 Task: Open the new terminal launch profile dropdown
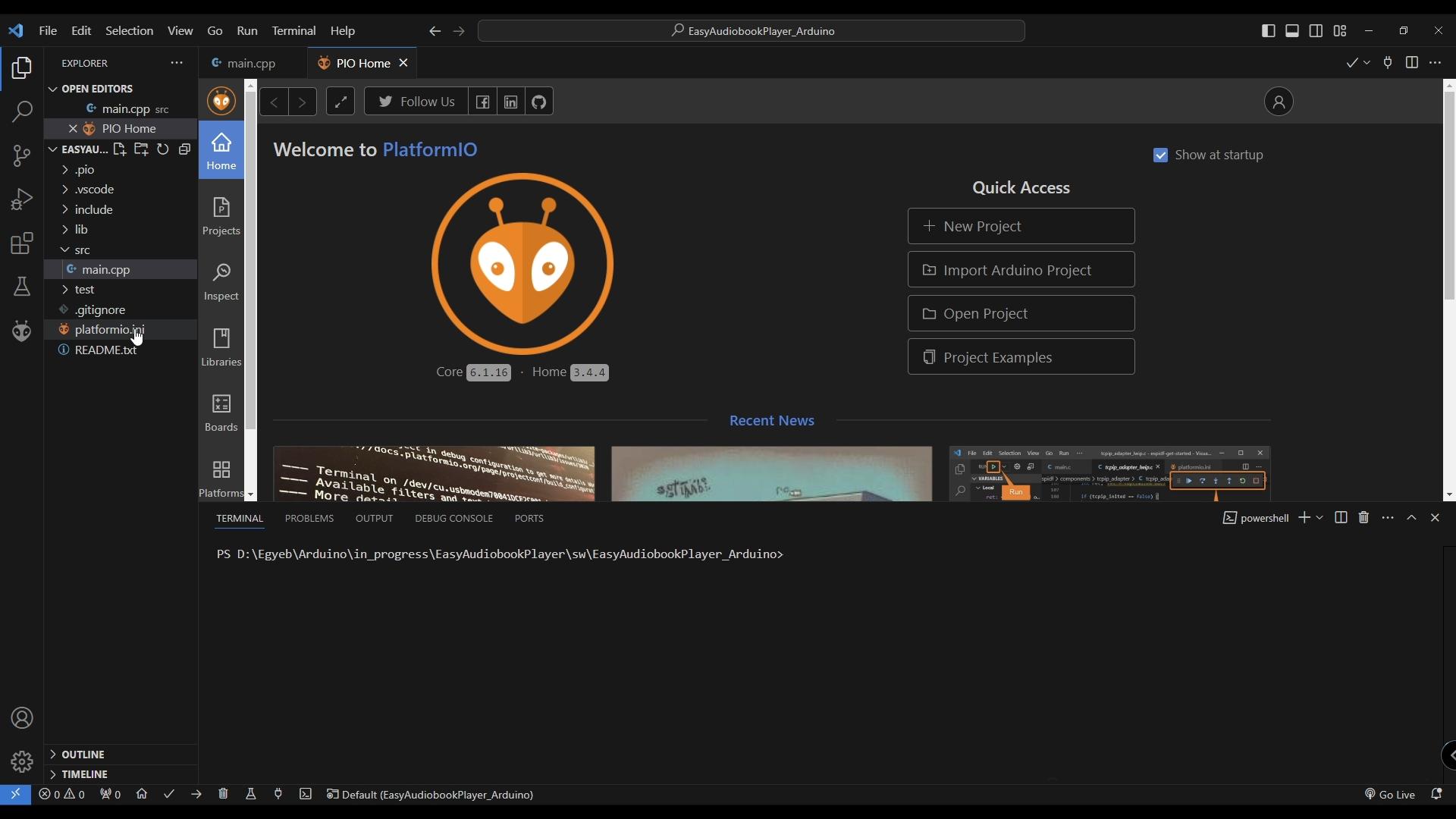pos(1320,517)
